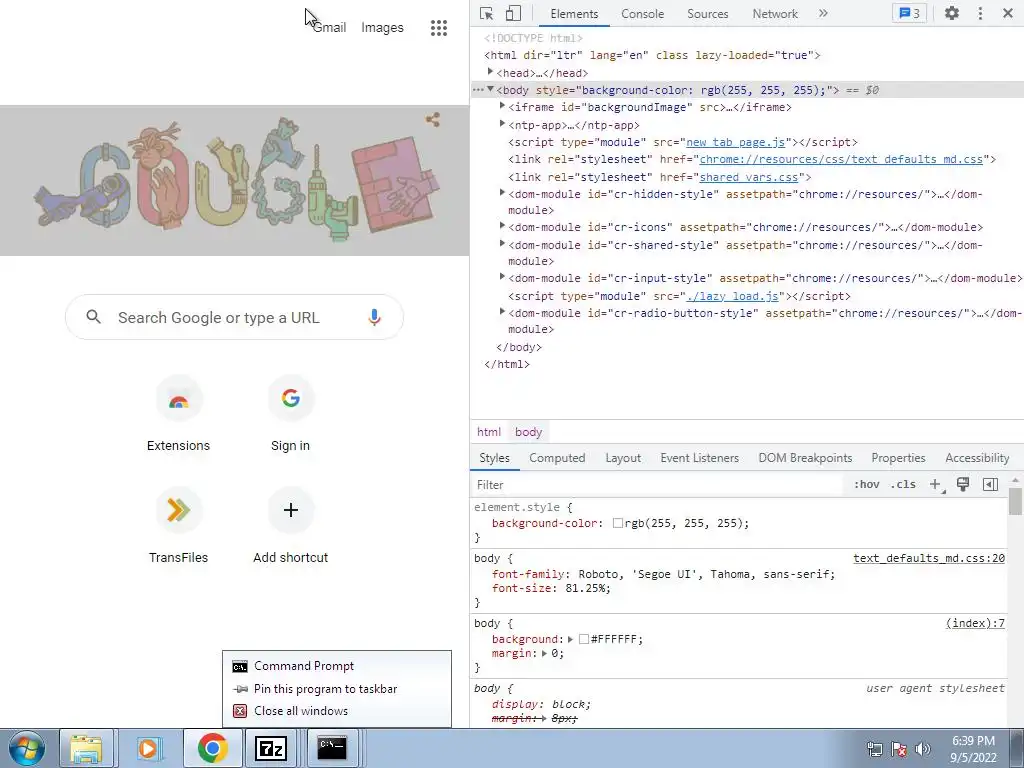Viewport: 1024px width, 768px height.
Task: Open the Sign in shortcut tile
Action: click(x=291, y=415)
